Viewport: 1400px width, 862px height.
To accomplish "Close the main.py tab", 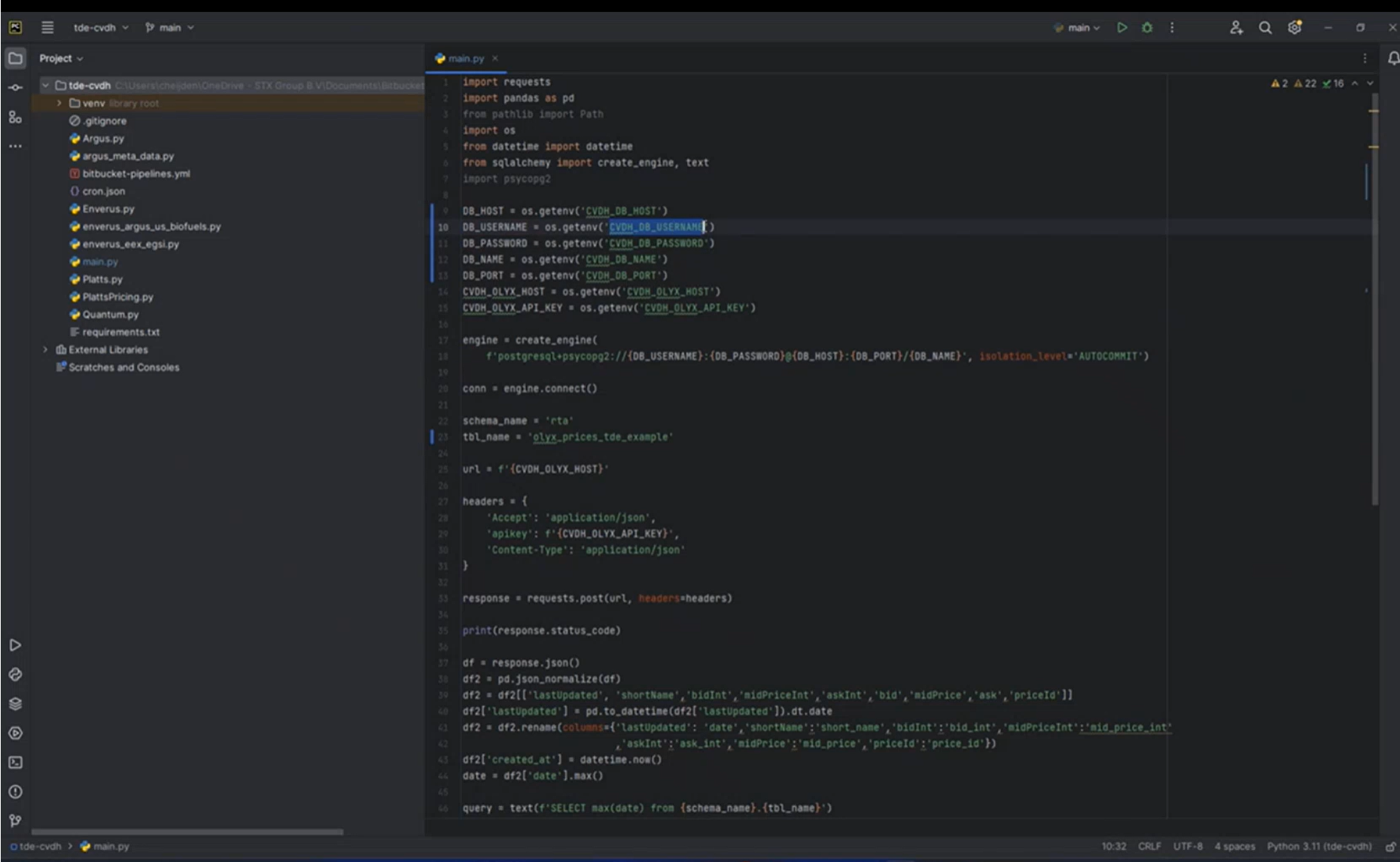I will (495, 58).
